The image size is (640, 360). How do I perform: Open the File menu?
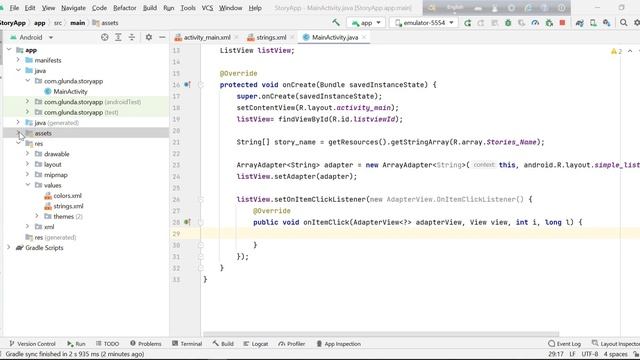point(14,8)
